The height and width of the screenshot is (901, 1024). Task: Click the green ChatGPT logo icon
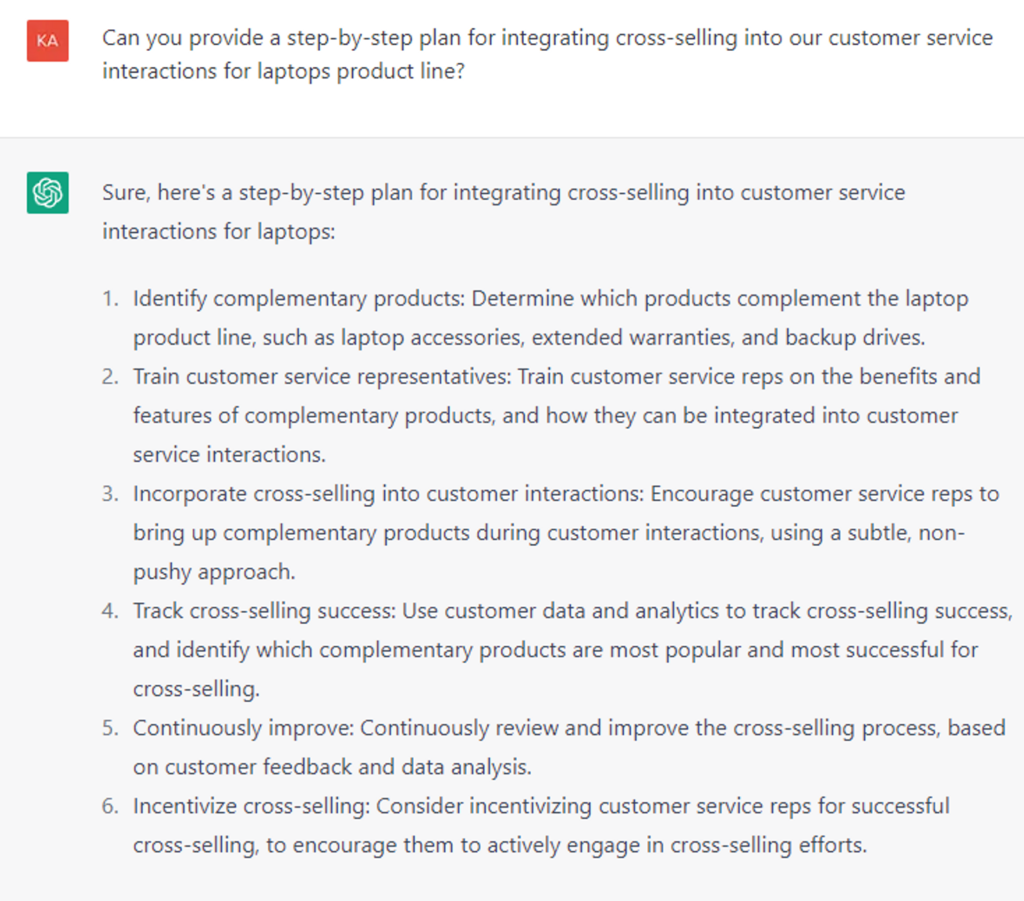47,192
